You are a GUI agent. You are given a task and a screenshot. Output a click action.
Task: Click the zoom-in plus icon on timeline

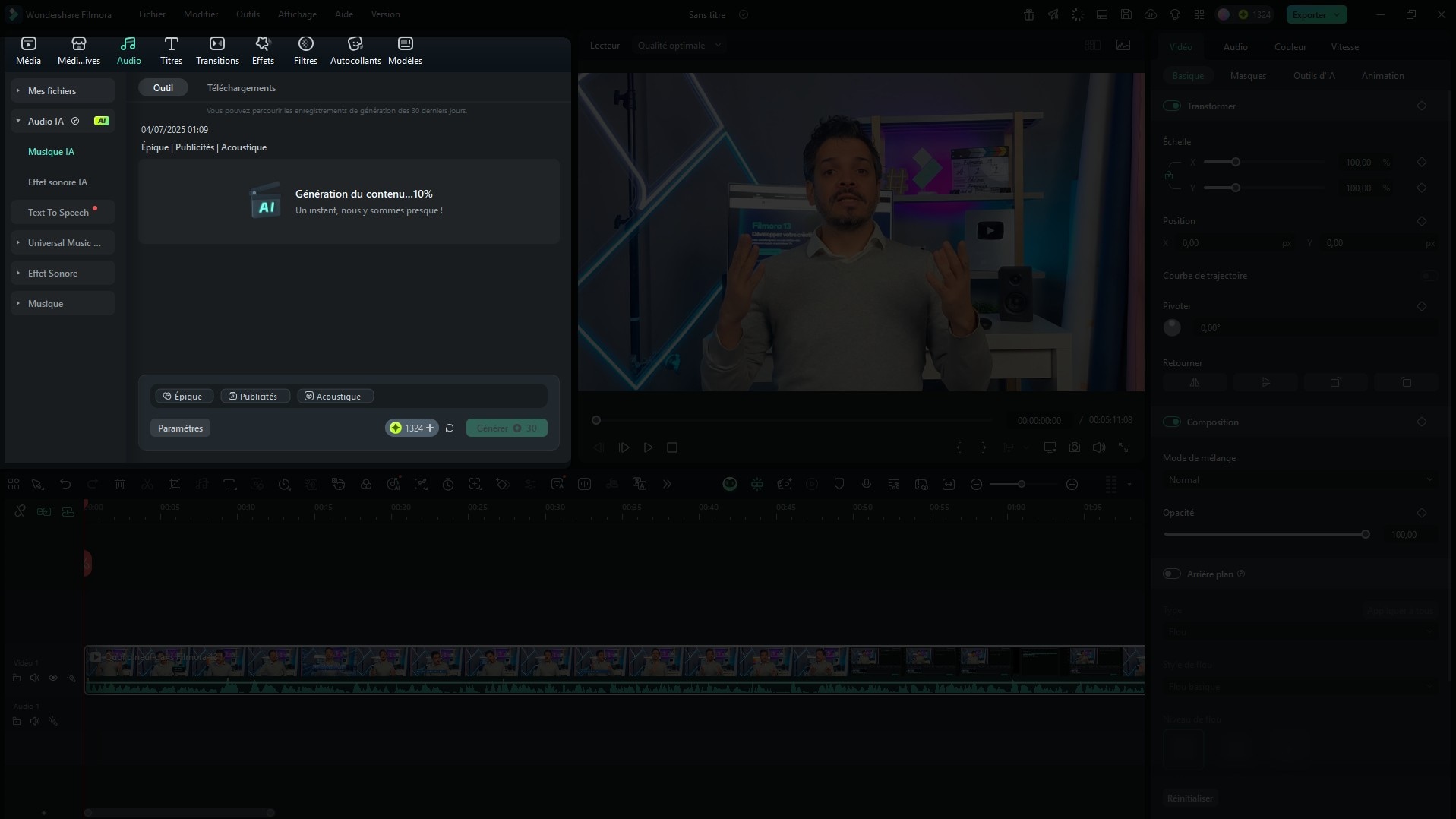1072,484
